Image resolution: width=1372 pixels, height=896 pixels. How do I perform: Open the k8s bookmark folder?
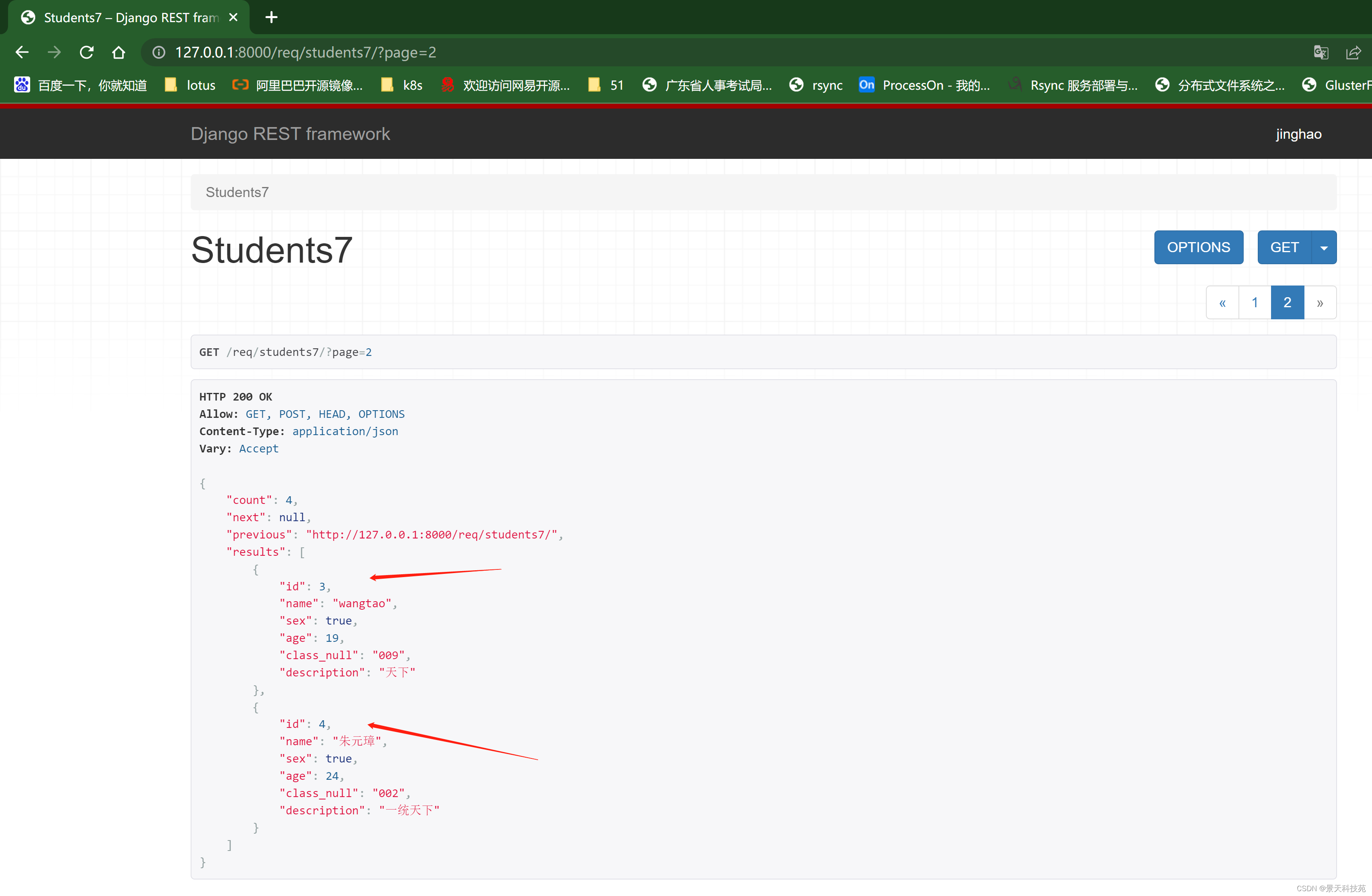(x=402, y=85)
